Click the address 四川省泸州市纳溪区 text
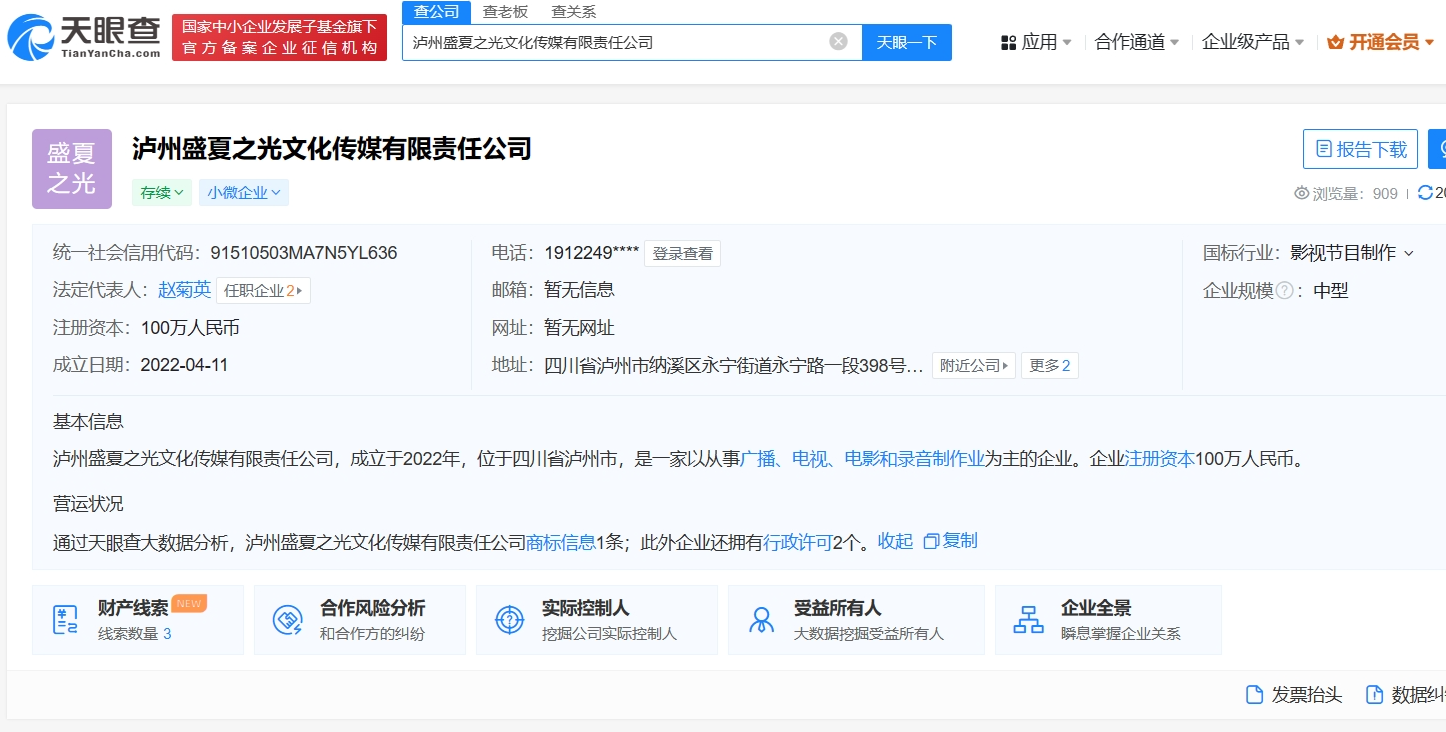Viewport: 1446px width, 732px height. coord(734,366)
